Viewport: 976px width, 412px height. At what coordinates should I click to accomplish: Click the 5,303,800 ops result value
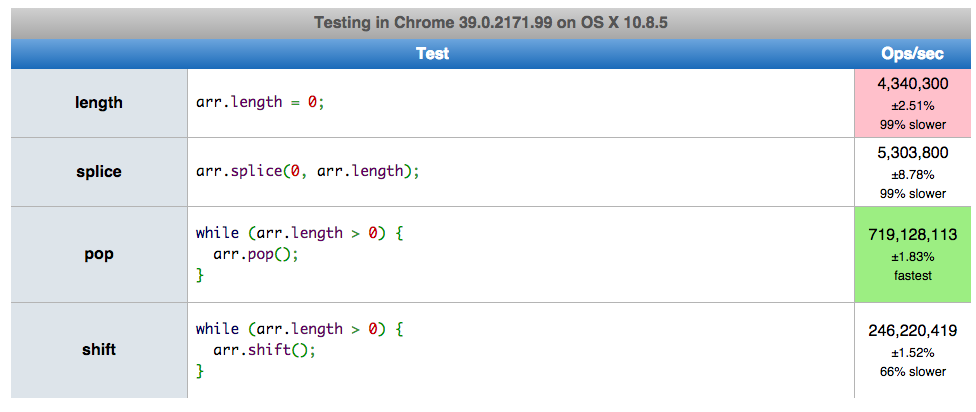913,153
